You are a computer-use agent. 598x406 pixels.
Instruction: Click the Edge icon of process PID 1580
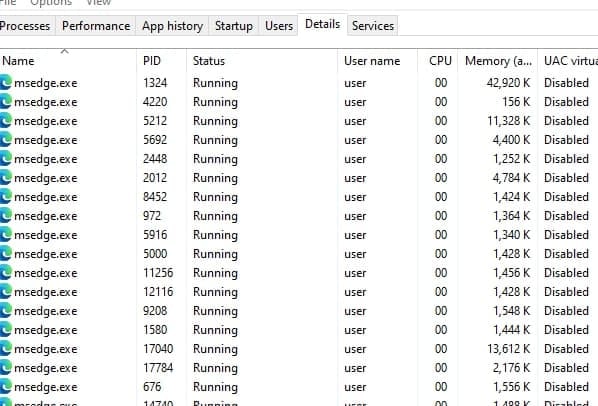pos(6,330)
